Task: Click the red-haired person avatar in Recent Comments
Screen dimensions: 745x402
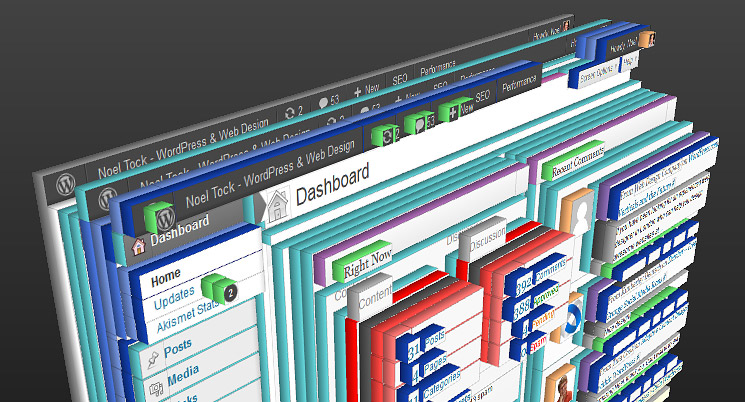Action: point(561,384)
